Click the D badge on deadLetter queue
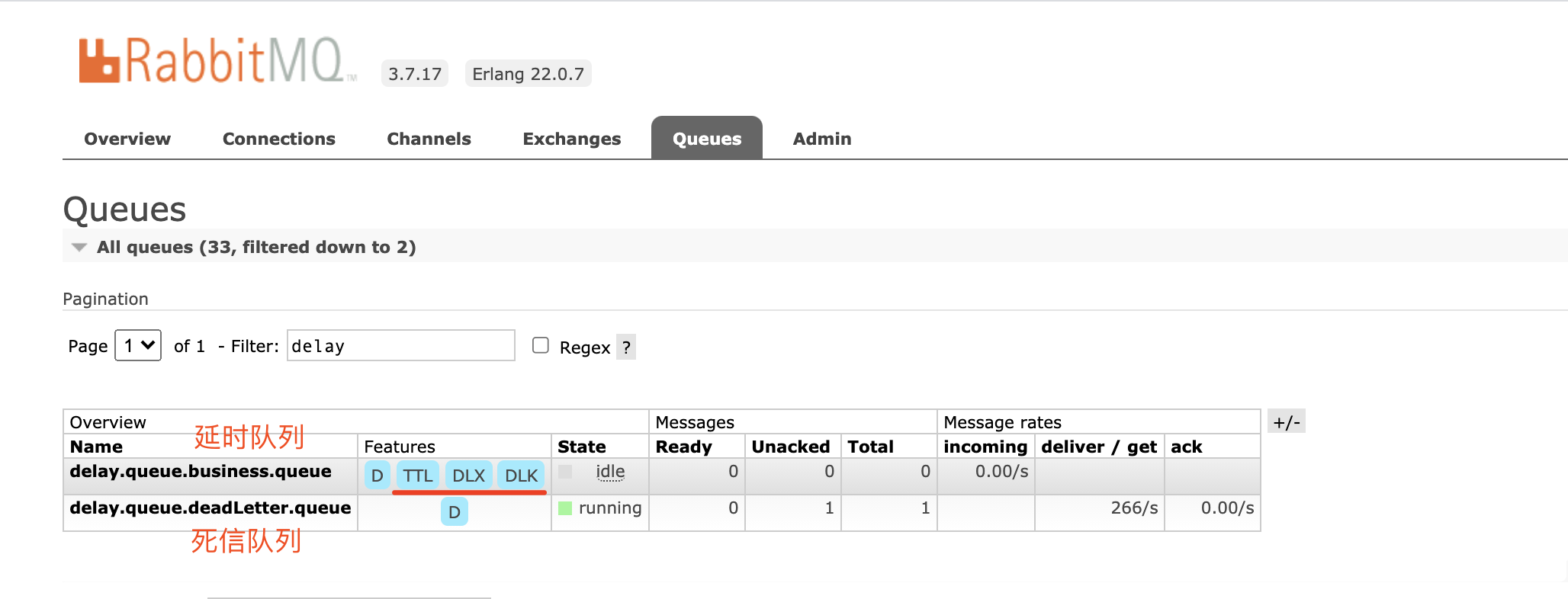 click(x=454, y=512)
